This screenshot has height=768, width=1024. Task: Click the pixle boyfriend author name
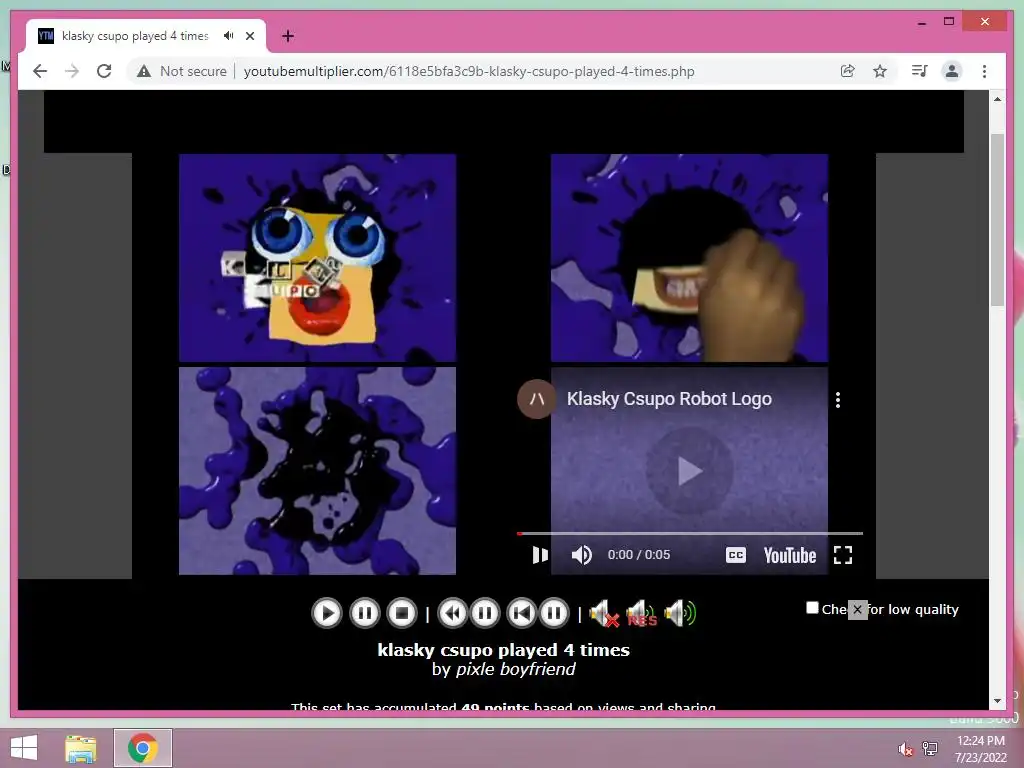click(516, 669)
